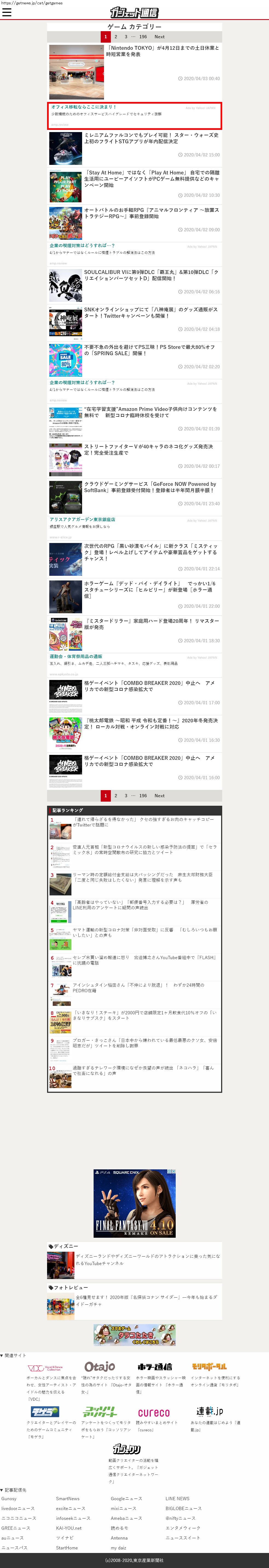Collapse the 関連サイト section triangle

2,1356
